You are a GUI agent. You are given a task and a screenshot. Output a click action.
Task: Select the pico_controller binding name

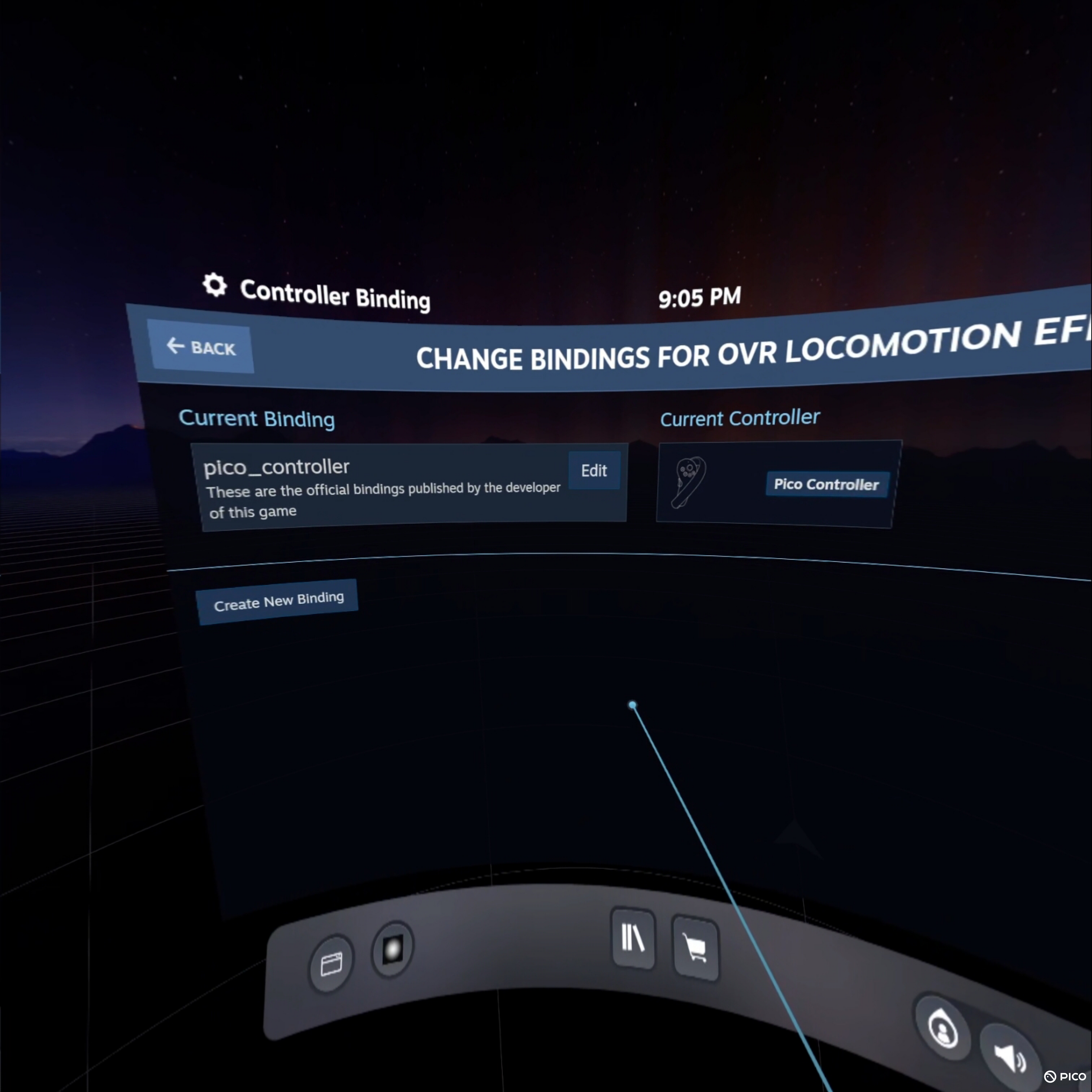[276, 467]
